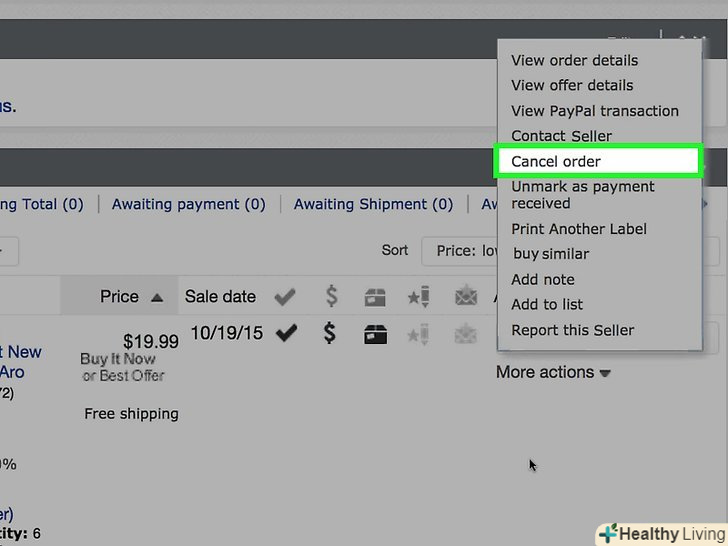
Task: Choose Report this Seller menu entry
Action: 572,330
